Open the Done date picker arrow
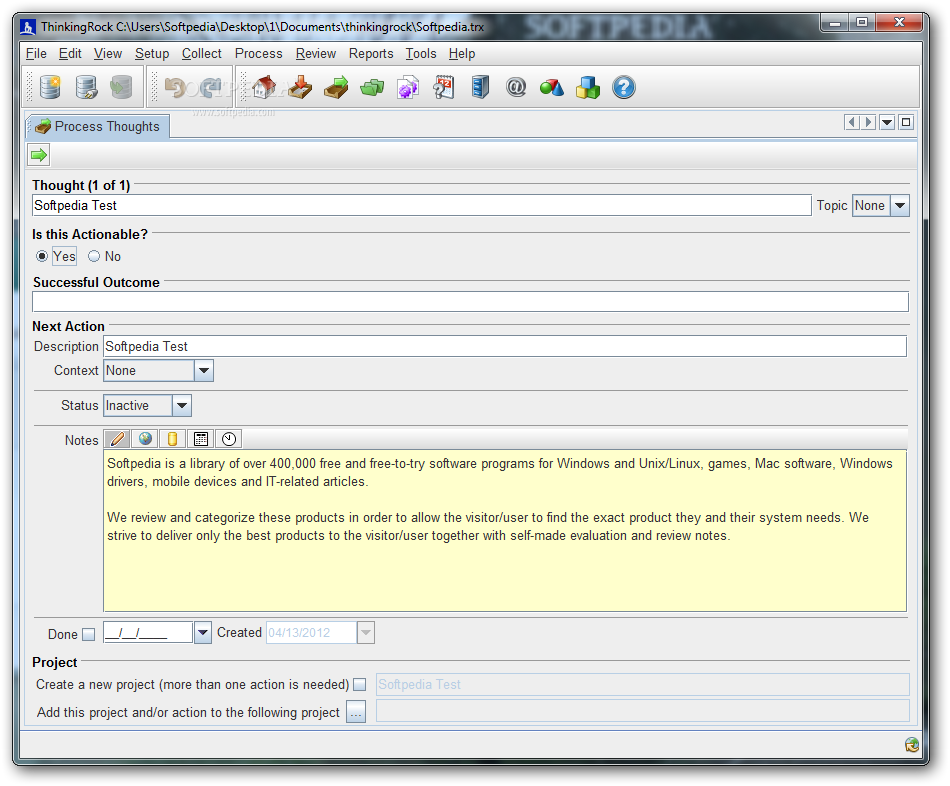This screenshot has height=786, width=950. pyautogui.click(x=202, y=633)
